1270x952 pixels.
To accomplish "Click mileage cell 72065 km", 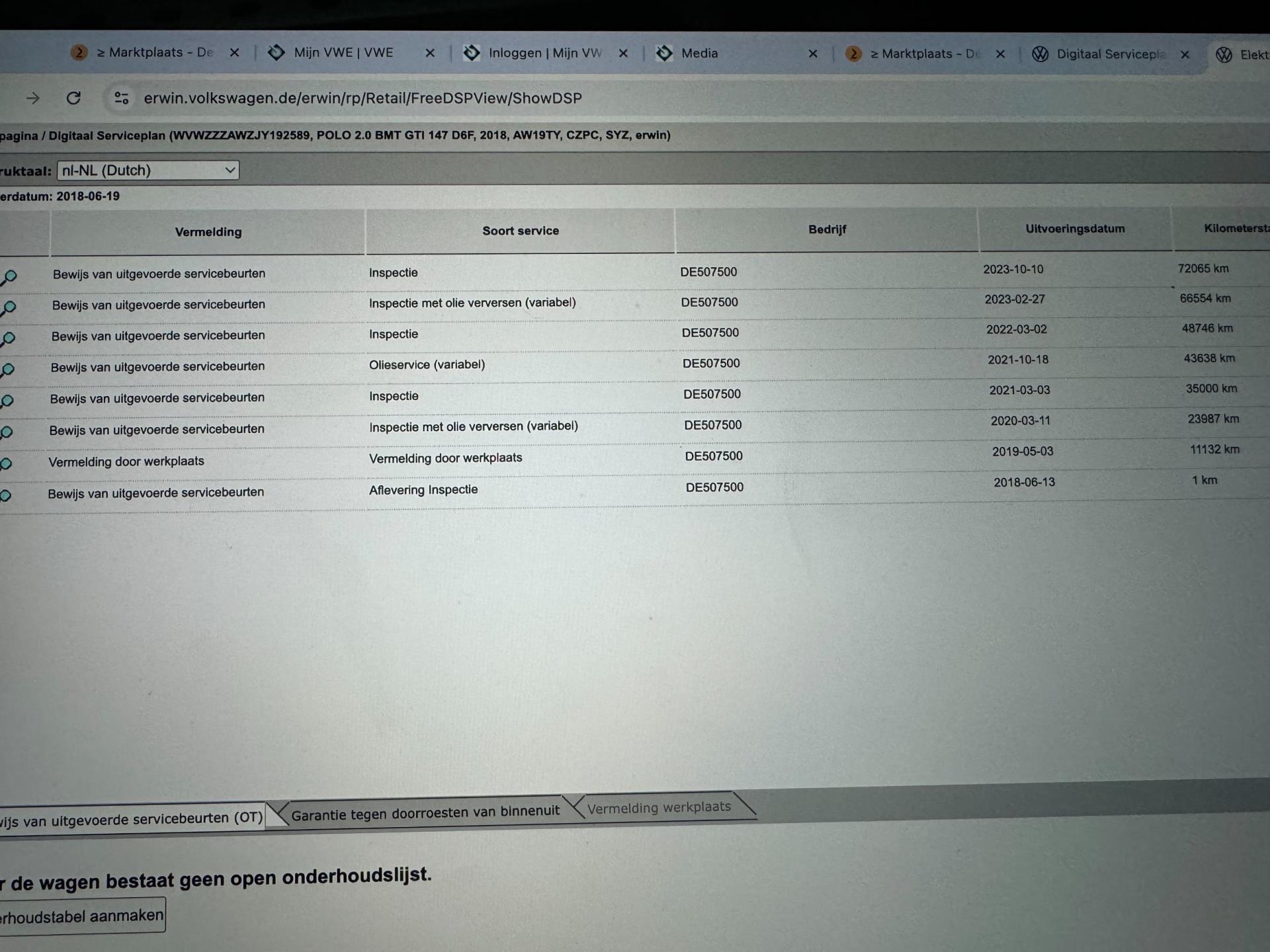I will (x=1203, y=269).
